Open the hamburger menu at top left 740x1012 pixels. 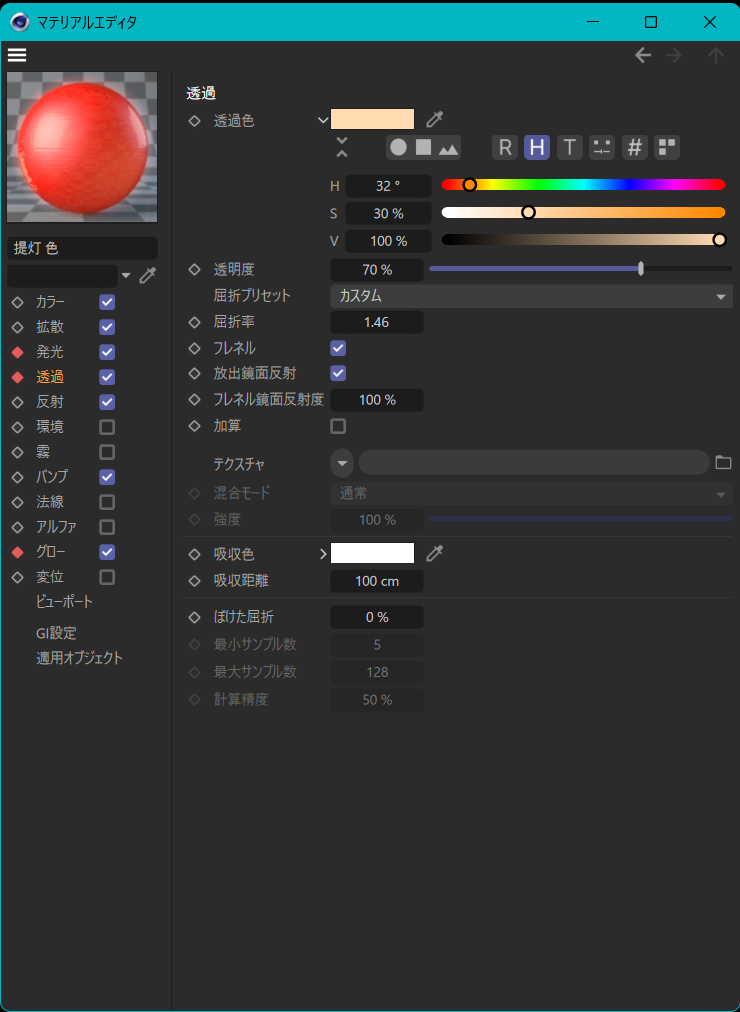coord(17,55)
